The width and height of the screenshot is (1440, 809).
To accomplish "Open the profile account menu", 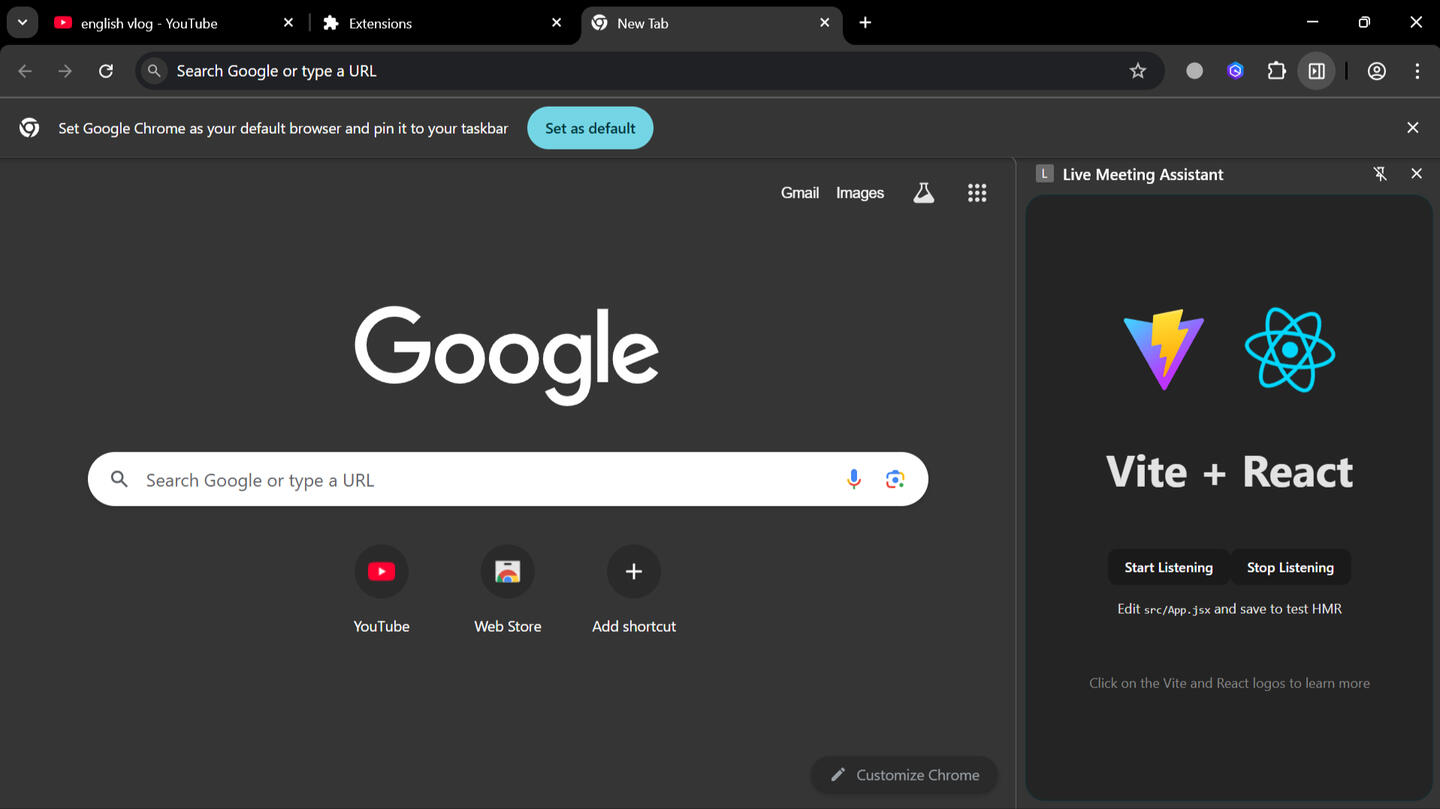I will 1376,71.
